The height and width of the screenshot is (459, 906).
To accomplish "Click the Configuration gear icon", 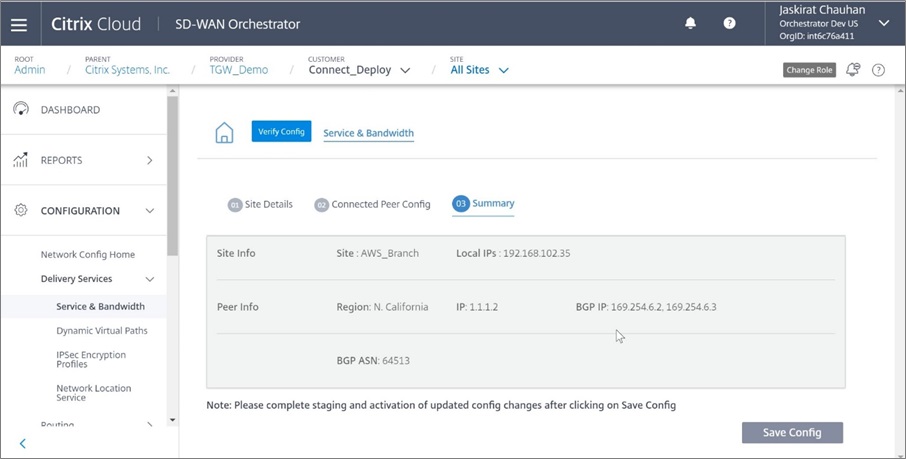I will click(21, 210).
